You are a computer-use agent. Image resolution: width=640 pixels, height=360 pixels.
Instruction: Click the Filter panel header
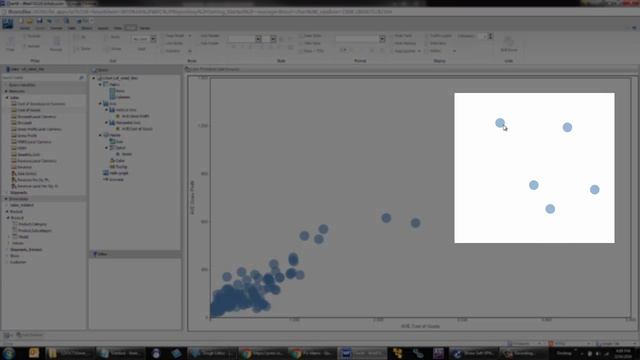(x=135, y=254)
